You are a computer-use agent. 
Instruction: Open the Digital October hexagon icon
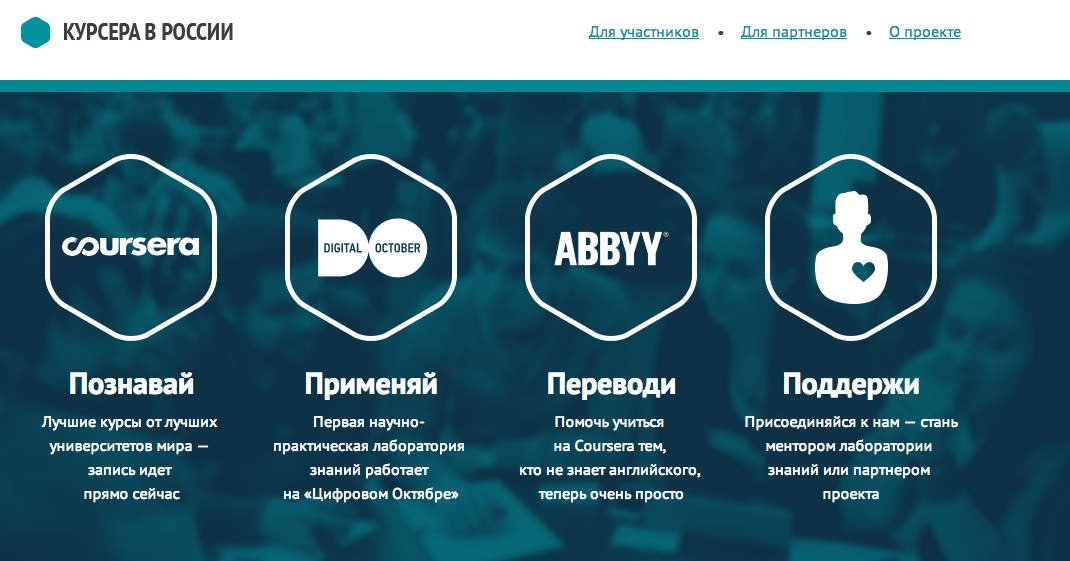tap(371, 246)
